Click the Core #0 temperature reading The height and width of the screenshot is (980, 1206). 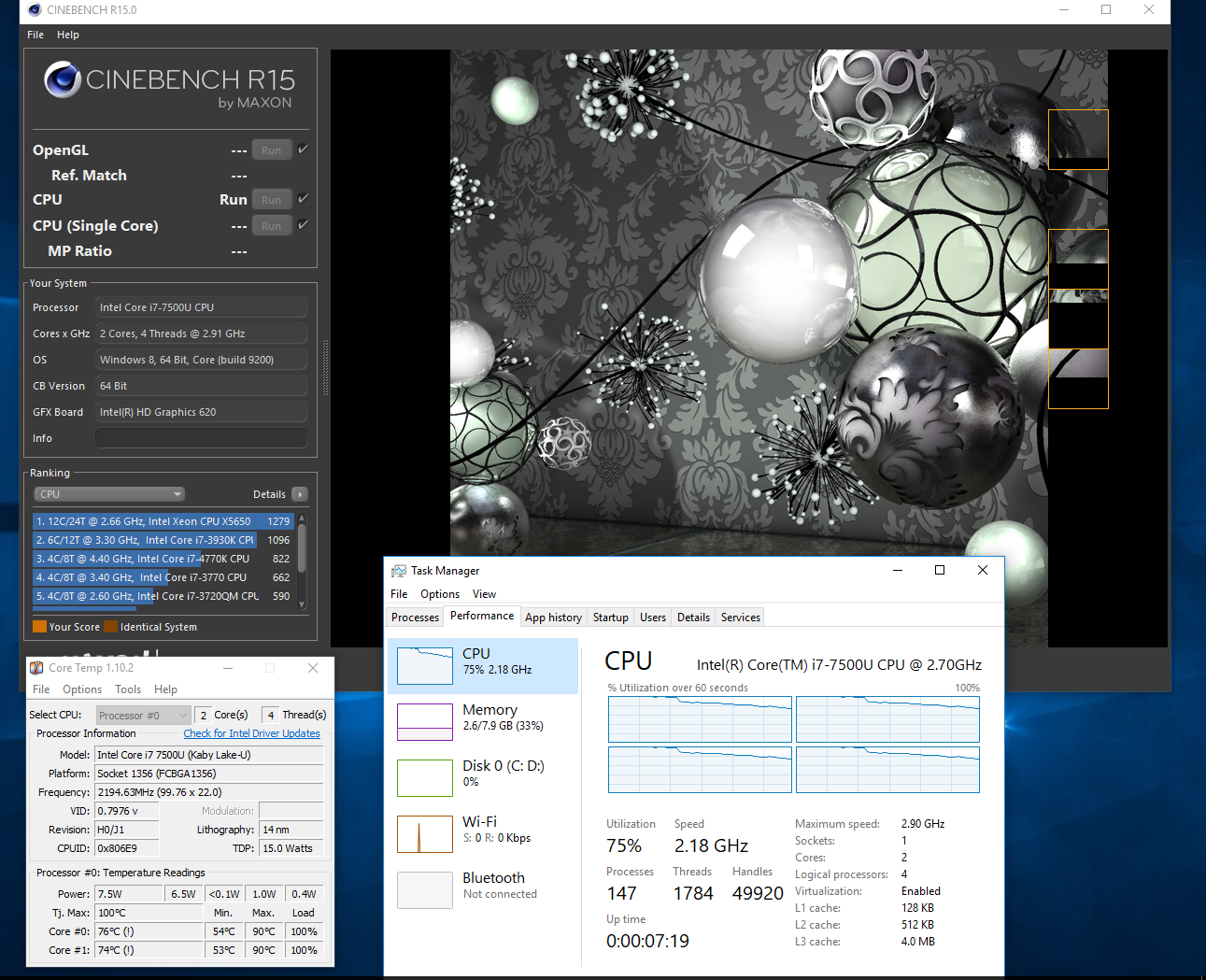click(149, 931)
